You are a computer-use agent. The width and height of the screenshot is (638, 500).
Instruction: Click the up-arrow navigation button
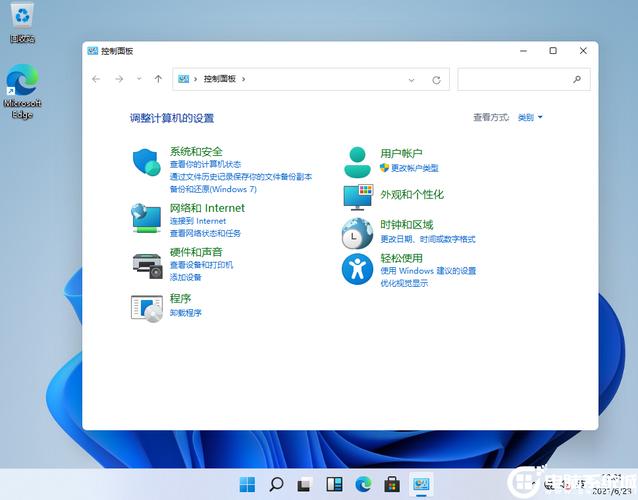(158, 79)
